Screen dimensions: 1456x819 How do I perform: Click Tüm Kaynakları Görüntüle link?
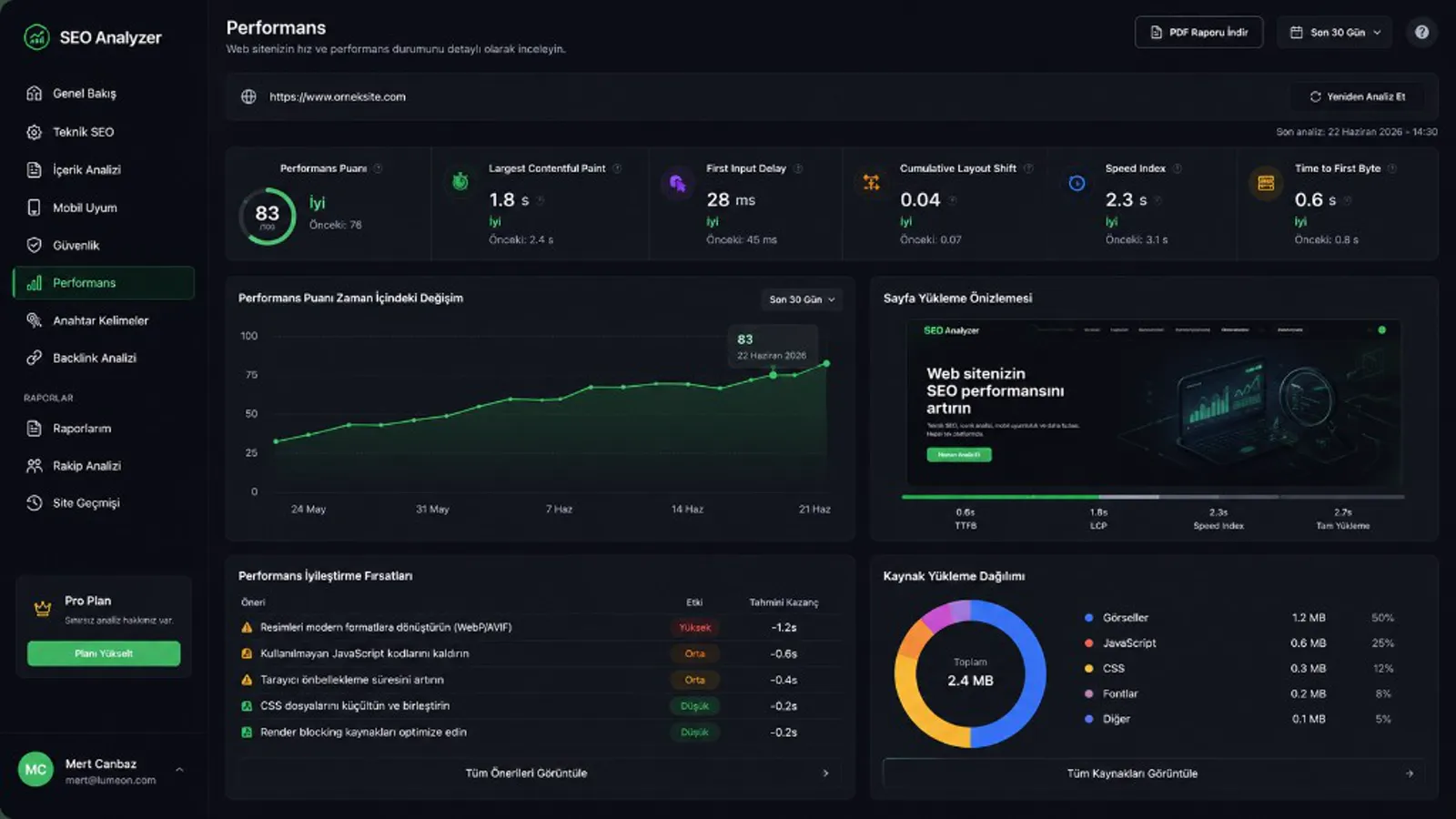click(x=1153, y=773)
